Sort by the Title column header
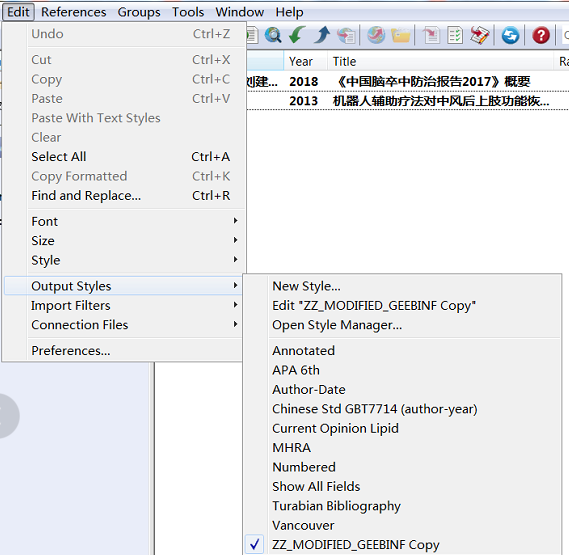 [441, 61]
